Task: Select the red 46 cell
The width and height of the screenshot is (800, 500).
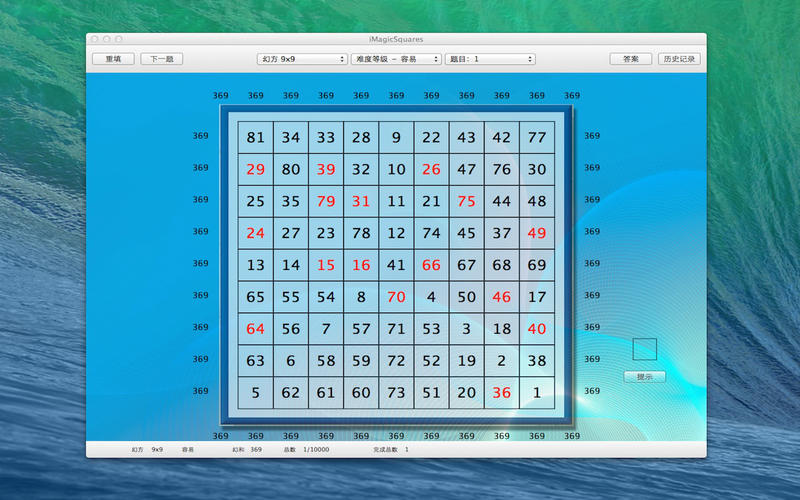Action: pos(502,297)
